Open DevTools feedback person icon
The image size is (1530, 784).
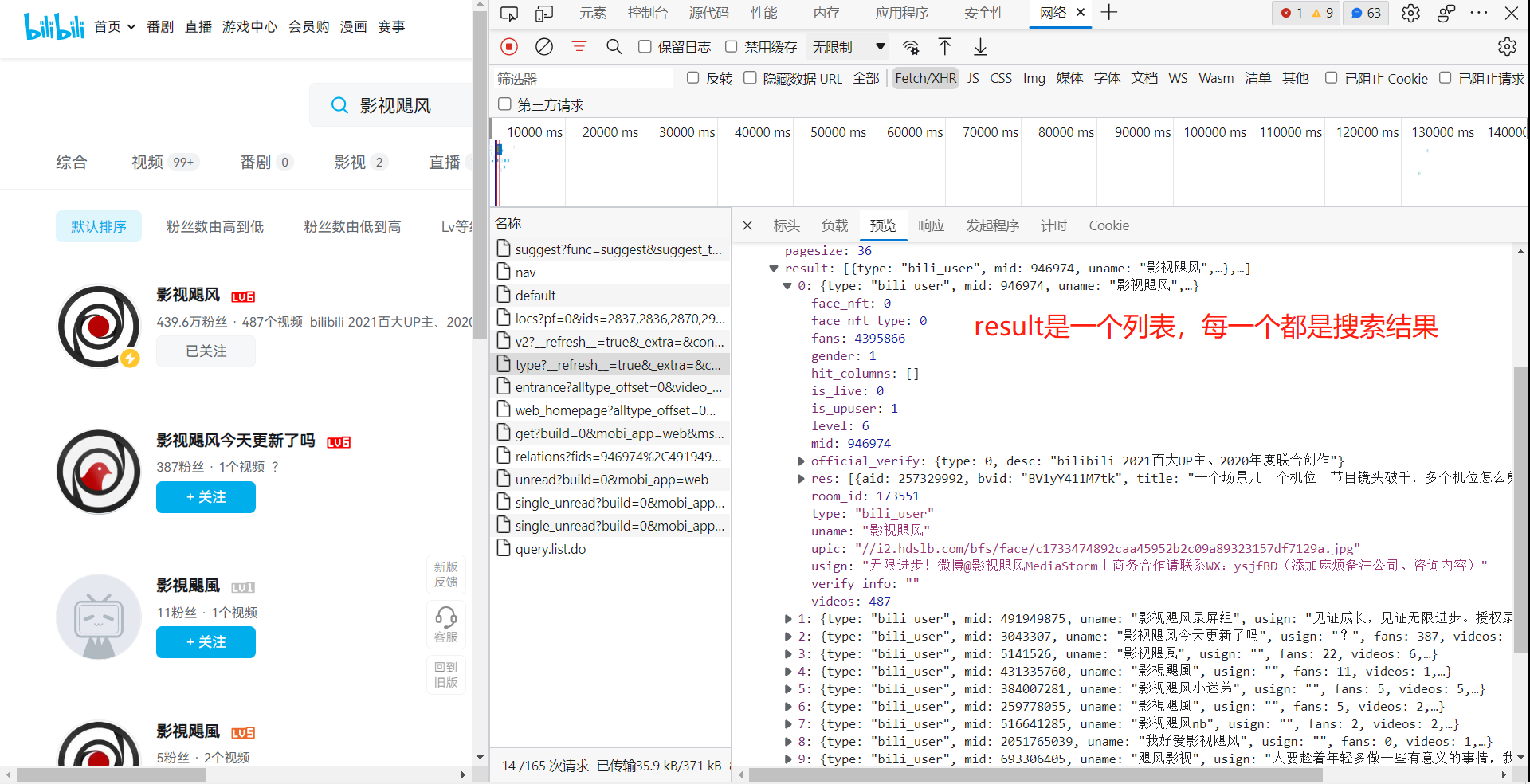[1446, 13]
